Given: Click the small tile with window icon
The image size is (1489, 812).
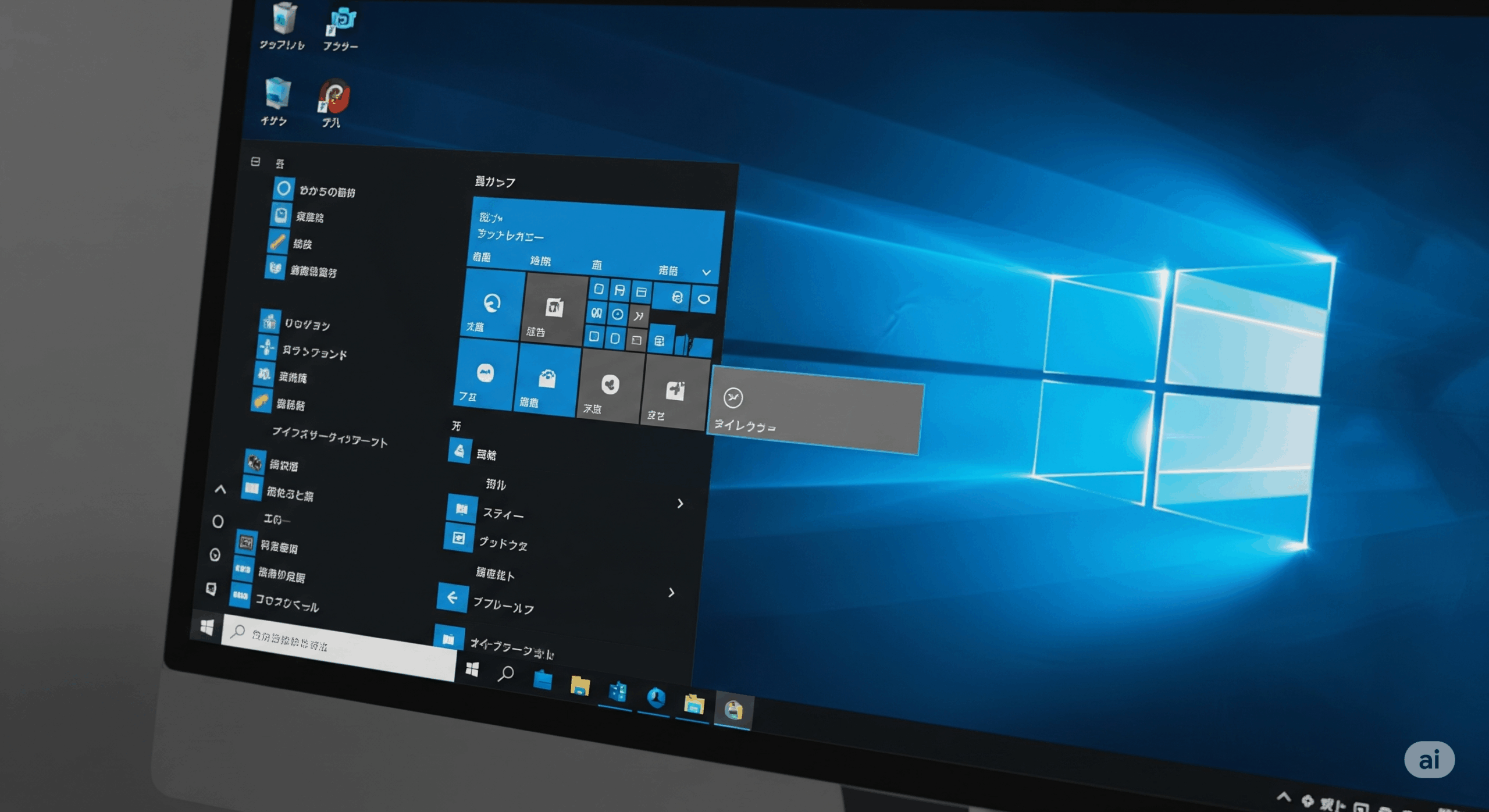Looking at the screenshot, I should click(641, 292).
